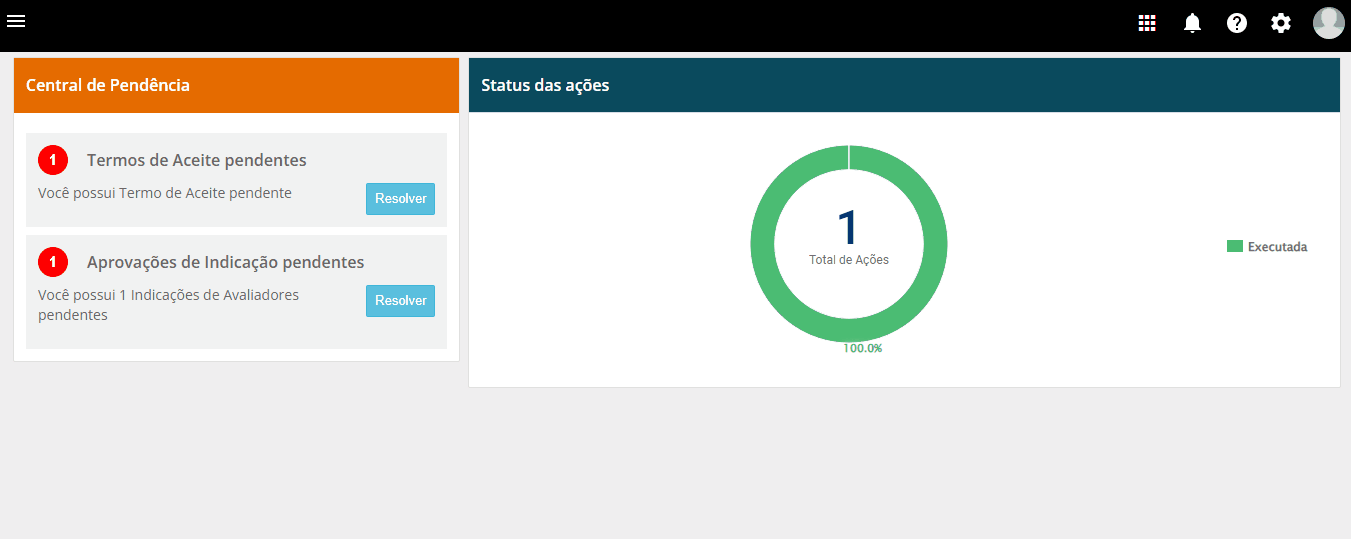Open the Aprovações de Indicação pendentes title
This screenshot has width=1351, height=539.
(x=225, y=262)
